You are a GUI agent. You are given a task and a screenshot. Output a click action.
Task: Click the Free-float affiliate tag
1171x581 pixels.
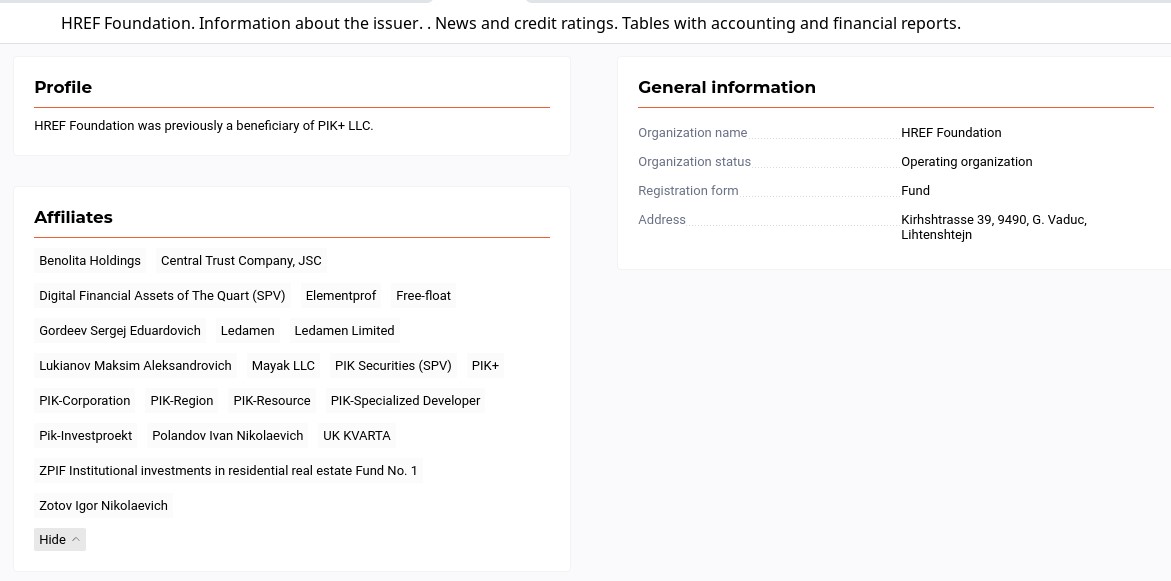[x=423, y=296]
